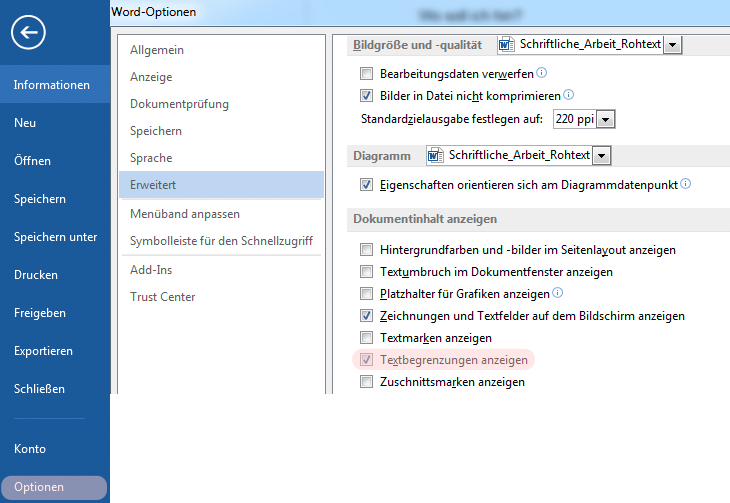Click Word document icon in Diagramm selector

pos(435,155)
